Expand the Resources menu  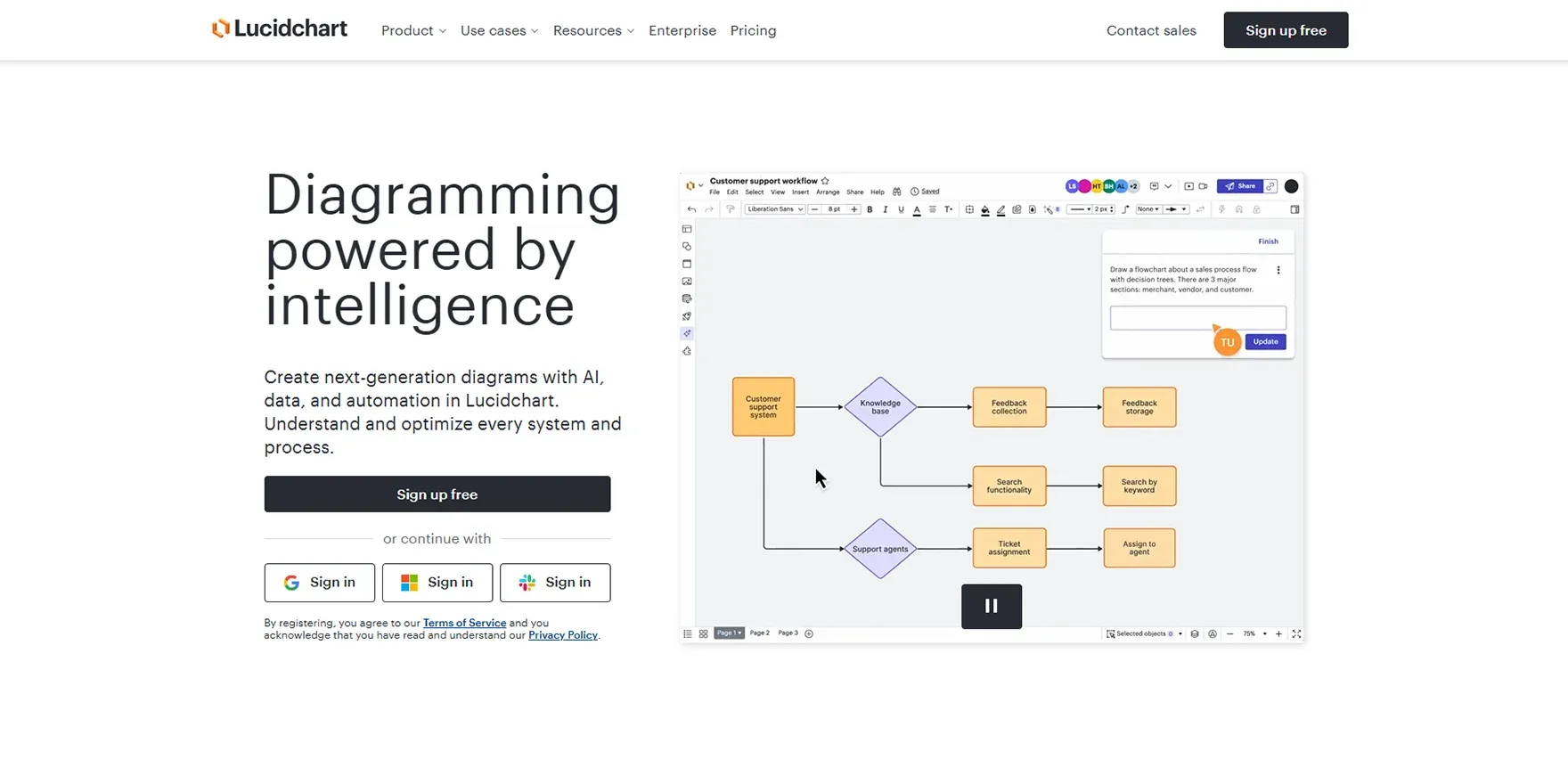[593, 30]
